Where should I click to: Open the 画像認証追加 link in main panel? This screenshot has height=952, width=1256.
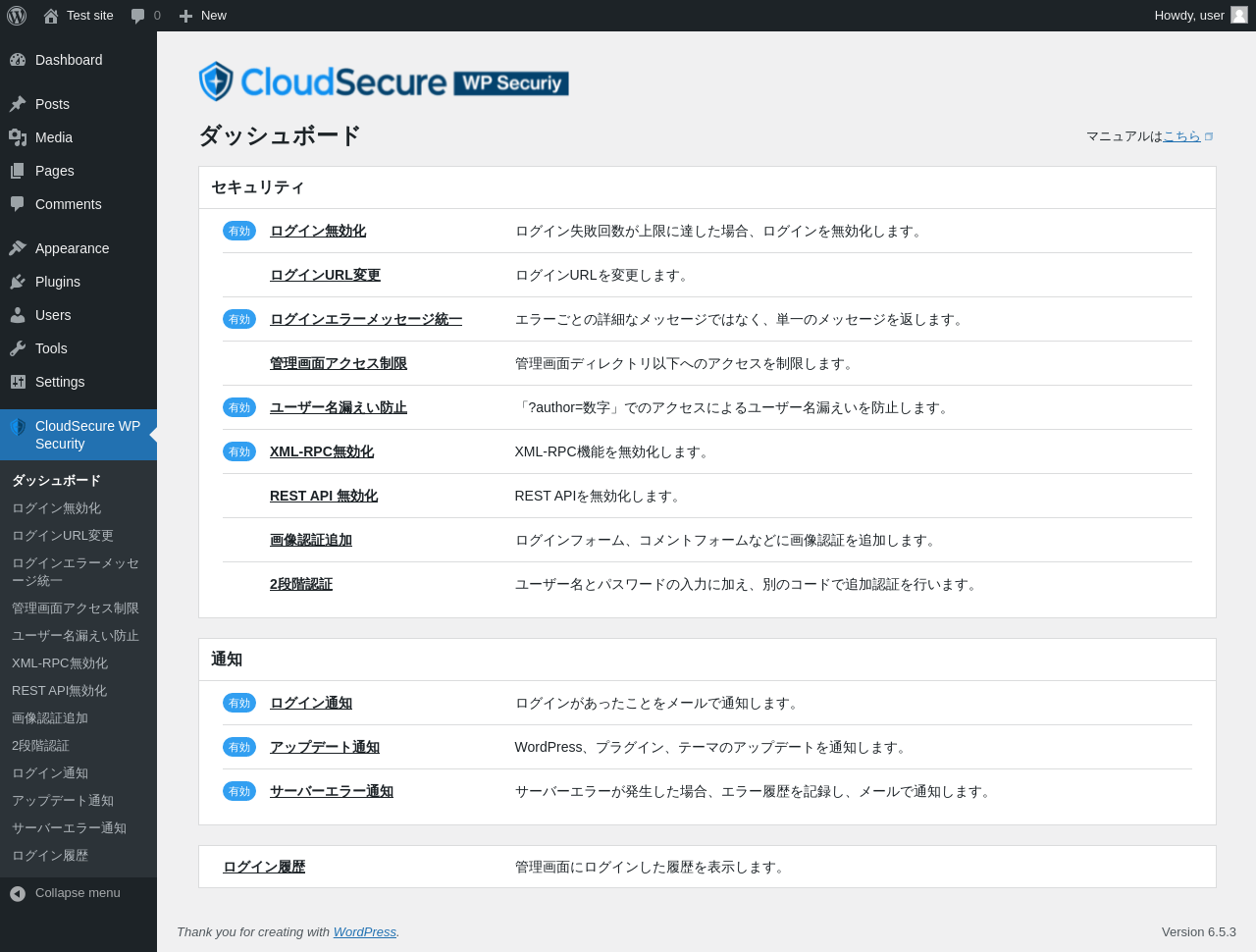pos(311,540)
